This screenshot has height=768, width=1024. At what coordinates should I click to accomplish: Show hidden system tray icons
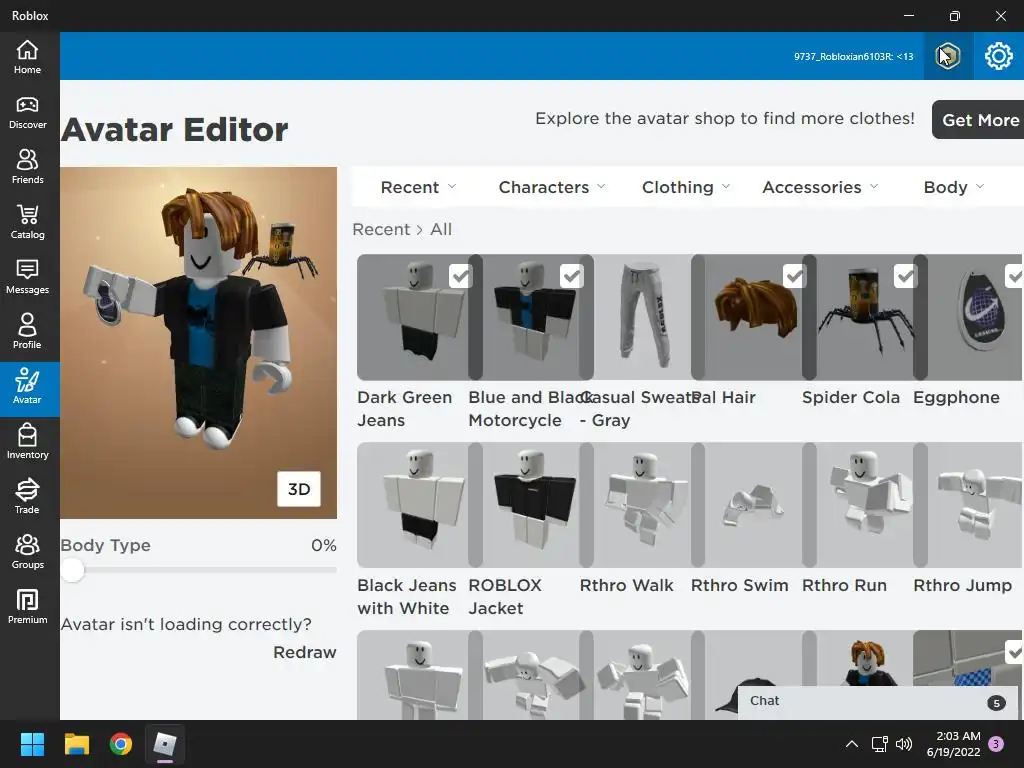click(x=852, y=744)
